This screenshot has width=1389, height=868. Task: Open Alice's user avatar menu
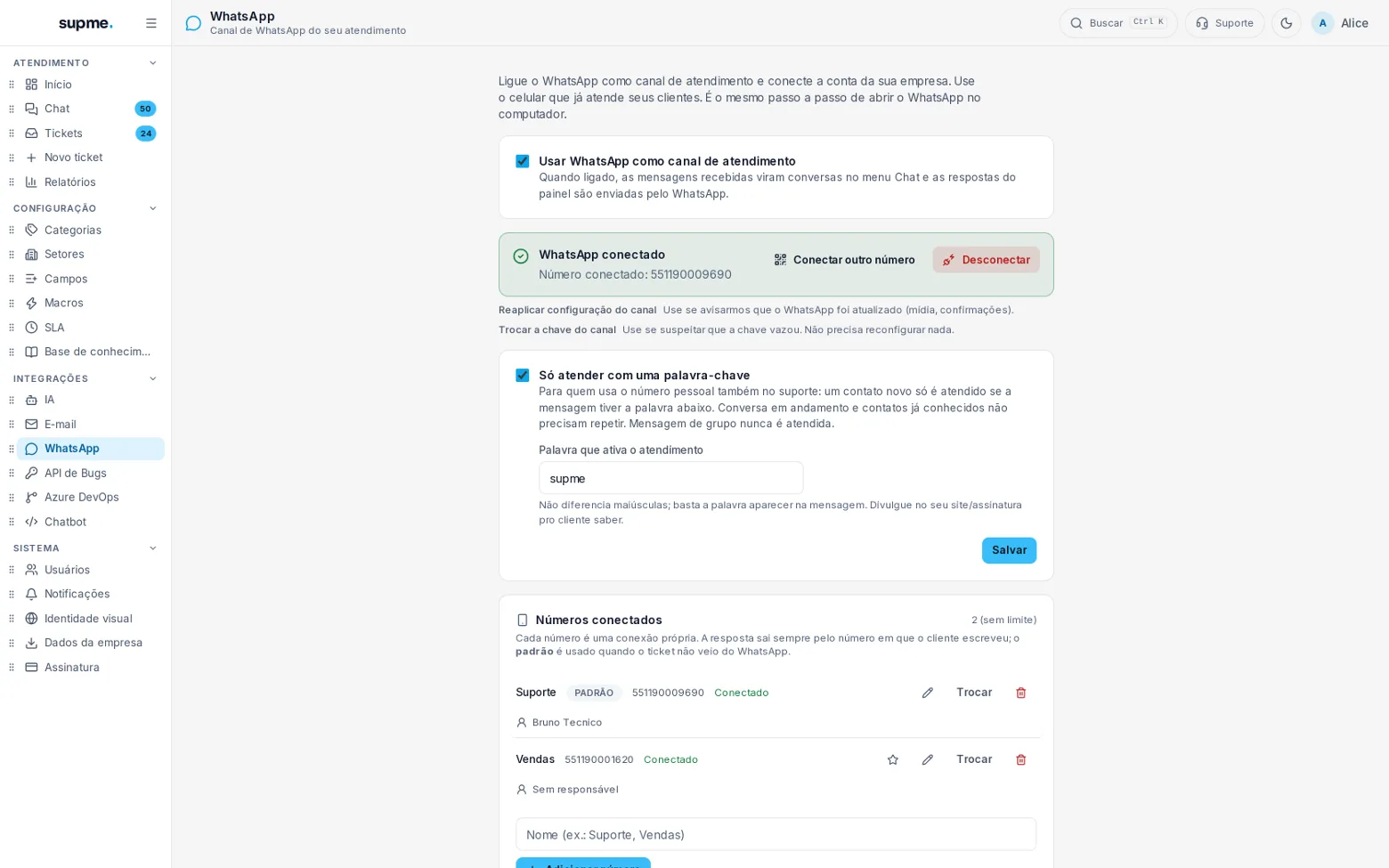(x=1340, y=23)
